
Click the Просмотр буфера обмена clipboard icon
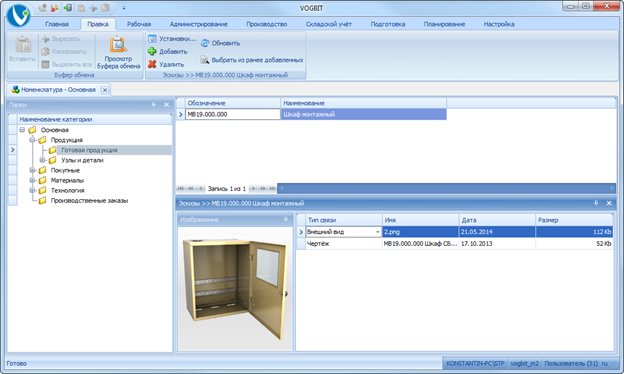[118, 45]
